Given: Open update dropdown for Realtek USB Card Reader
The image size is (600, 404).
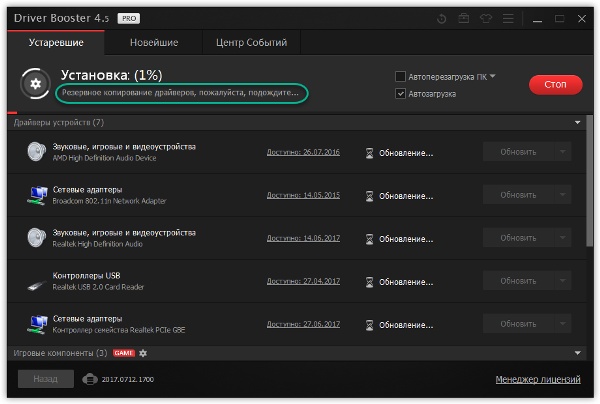Looking at the screenshot, I should pos(563,280).
